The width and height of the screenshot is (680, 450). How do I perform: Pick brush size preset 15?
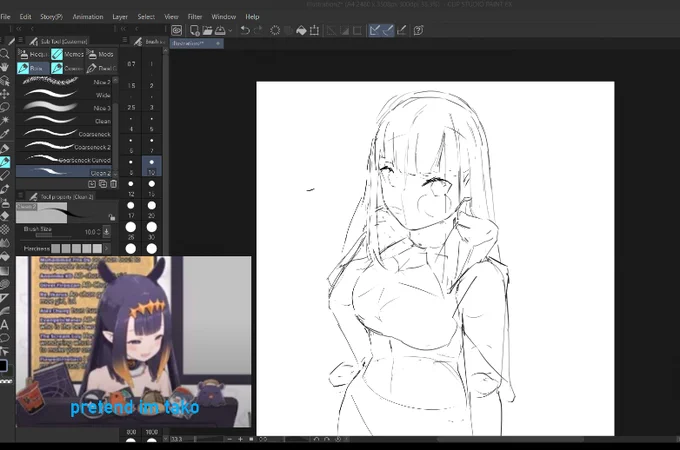point(151,187)
